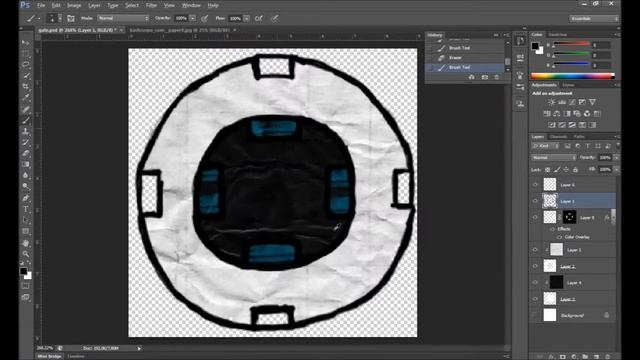Switch to the Swatches tab
The width and height of the screenshot is (640, 360).
point(558,35)
